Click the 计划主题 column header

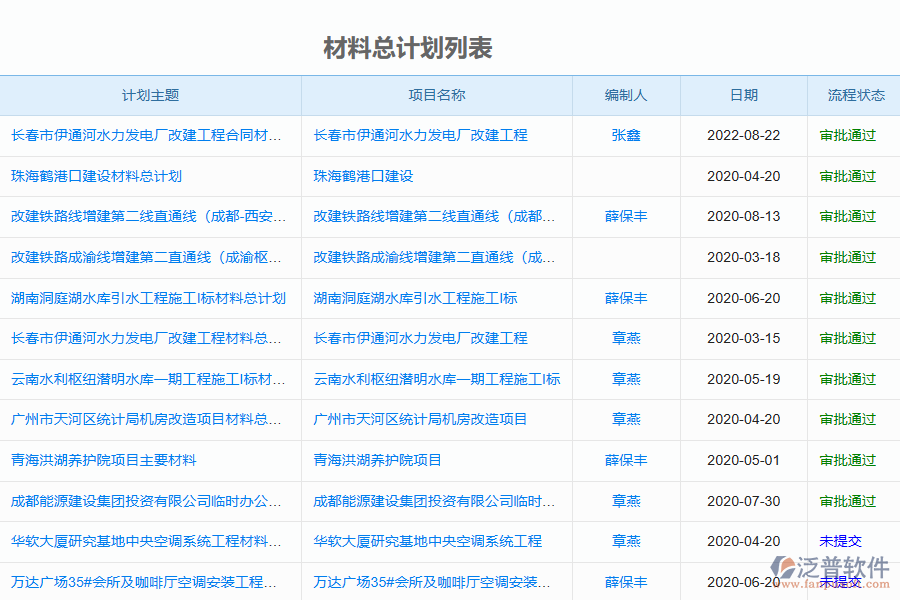[152, 96]
